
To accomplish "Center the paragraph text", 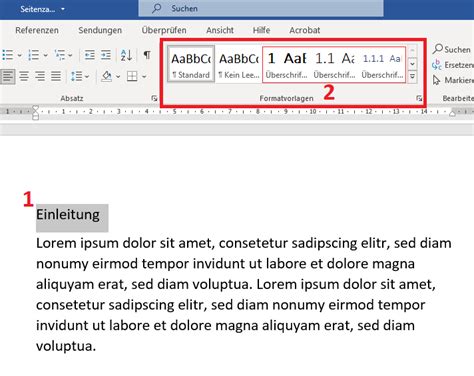I will click(24, 76).
